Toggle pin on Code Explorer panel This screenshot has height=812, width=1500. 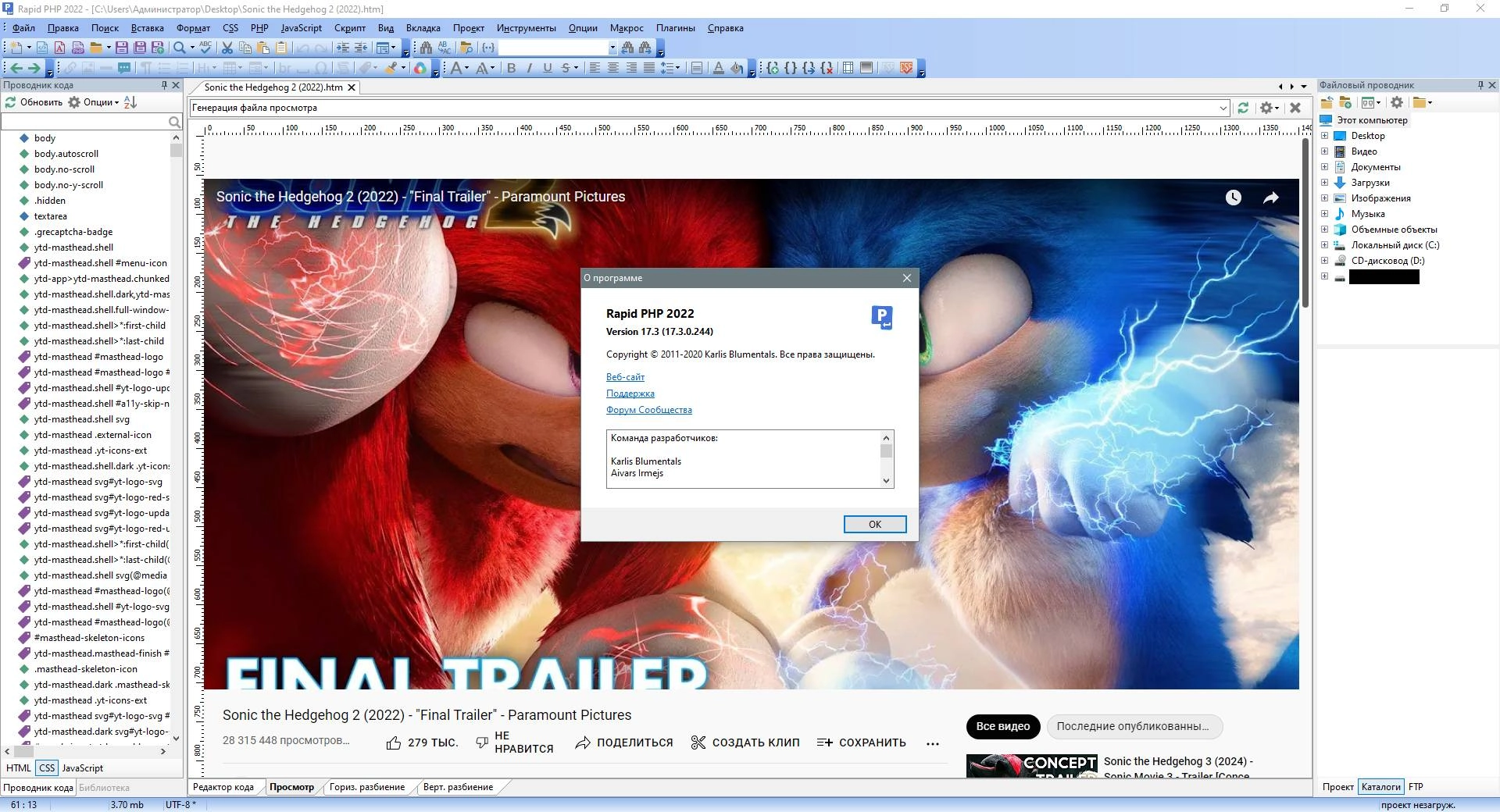click(164, 85)
